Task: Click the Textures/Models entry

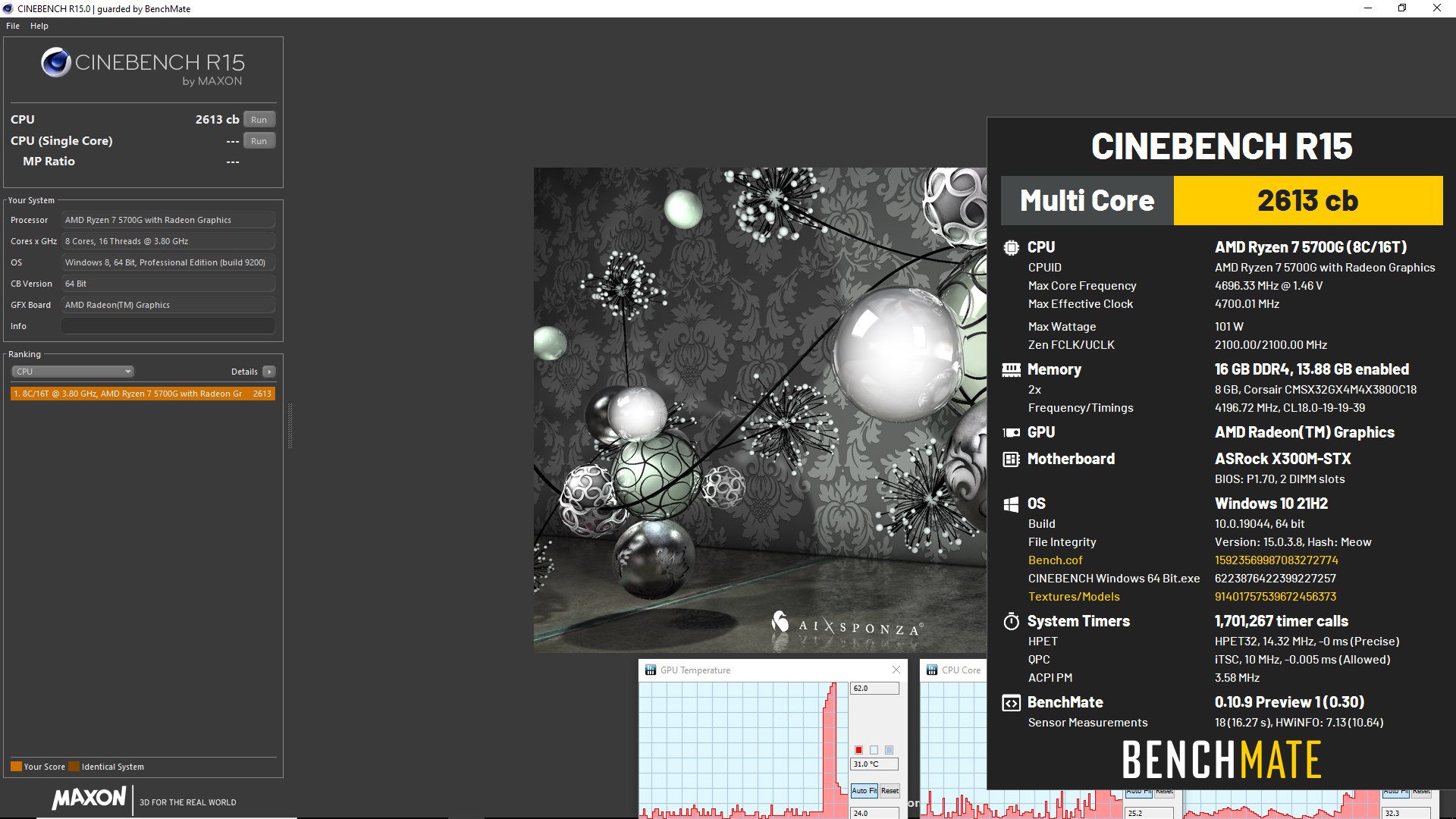Action: [x=1074, y=597]
